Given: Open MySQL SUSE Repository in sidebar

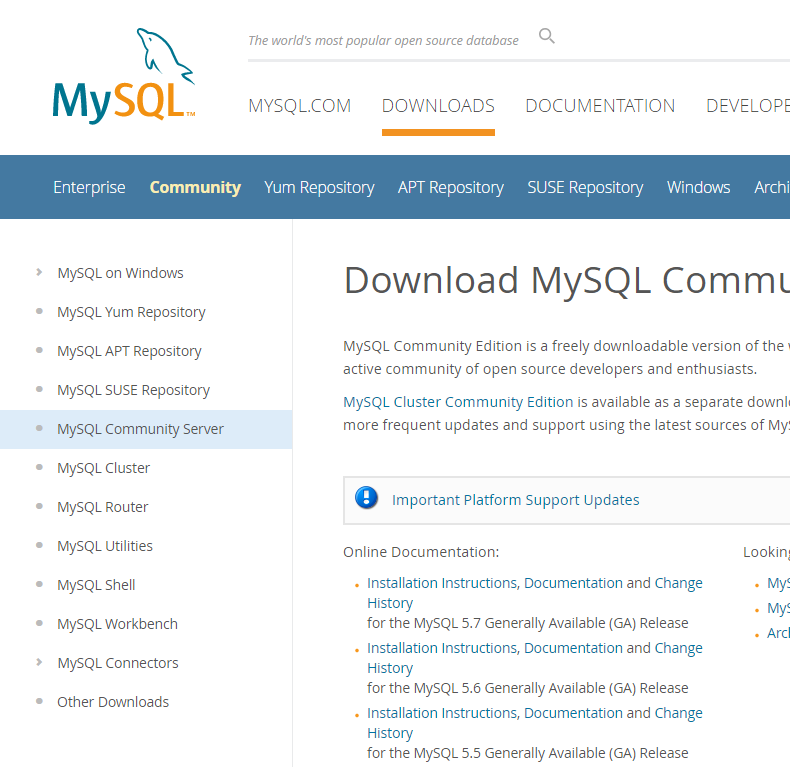Looking at the screenshot, I should (x=134, y=390).
